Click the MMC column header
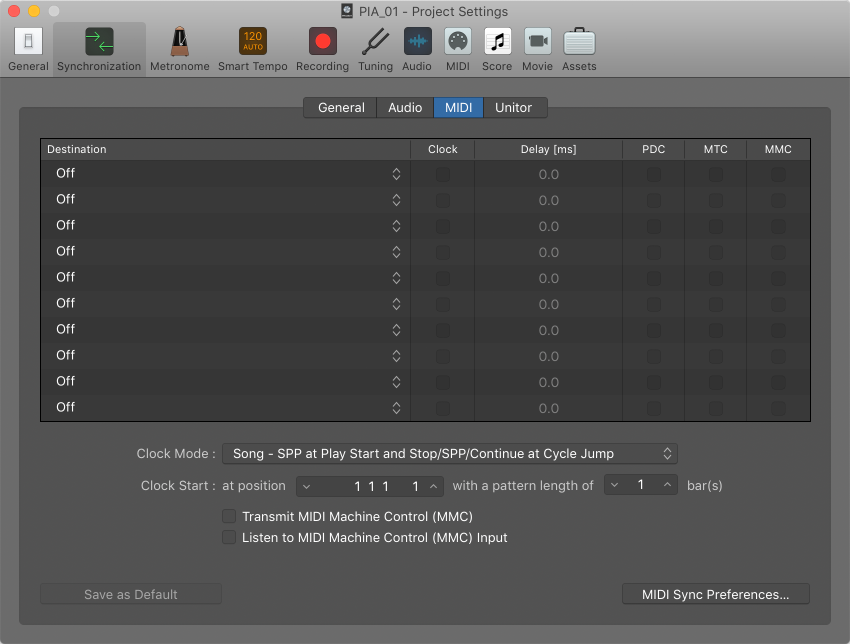 pos(778,149)
